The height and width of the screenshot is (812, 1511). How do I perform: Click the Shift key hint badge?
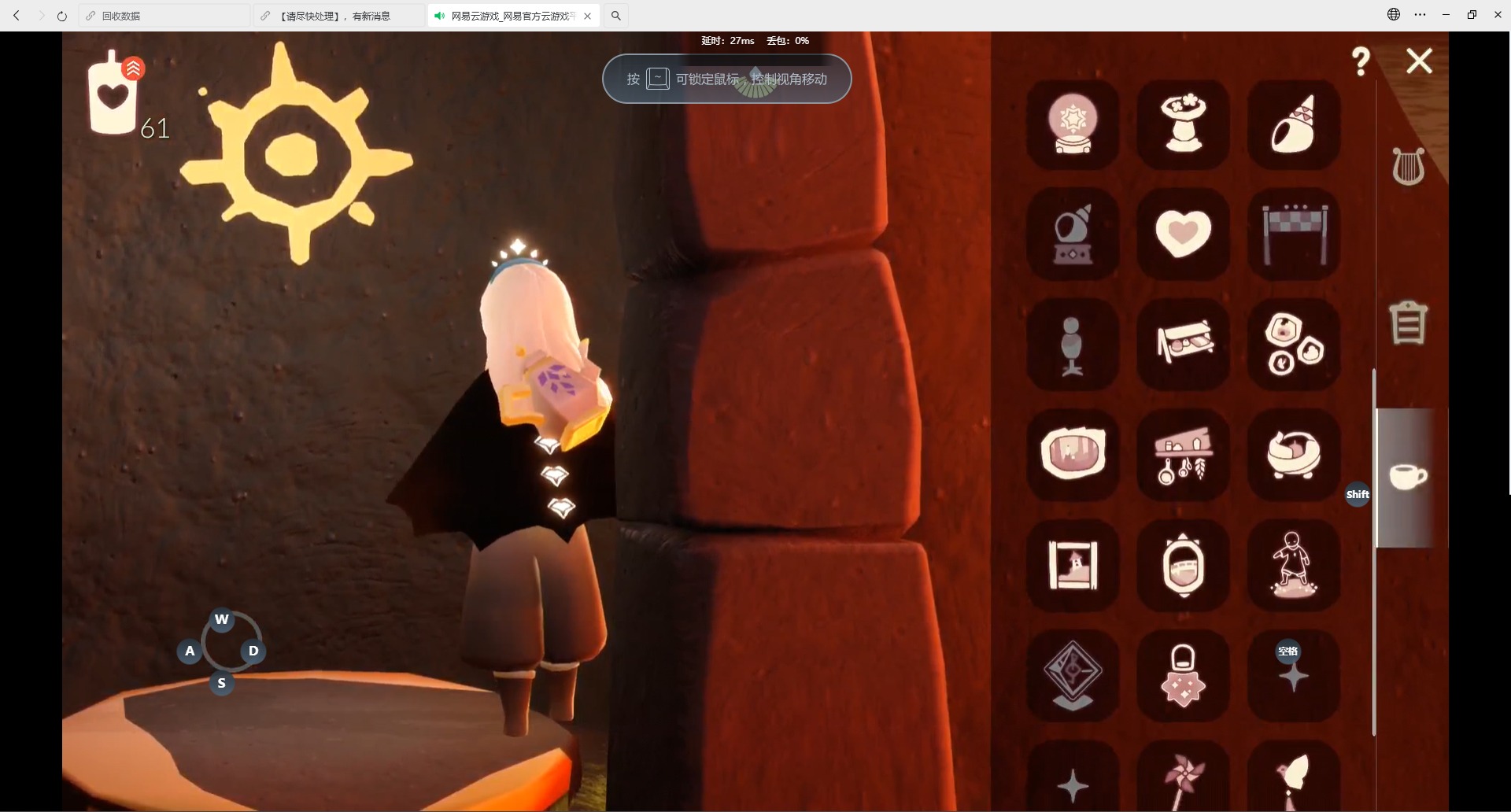[1358, 494]
